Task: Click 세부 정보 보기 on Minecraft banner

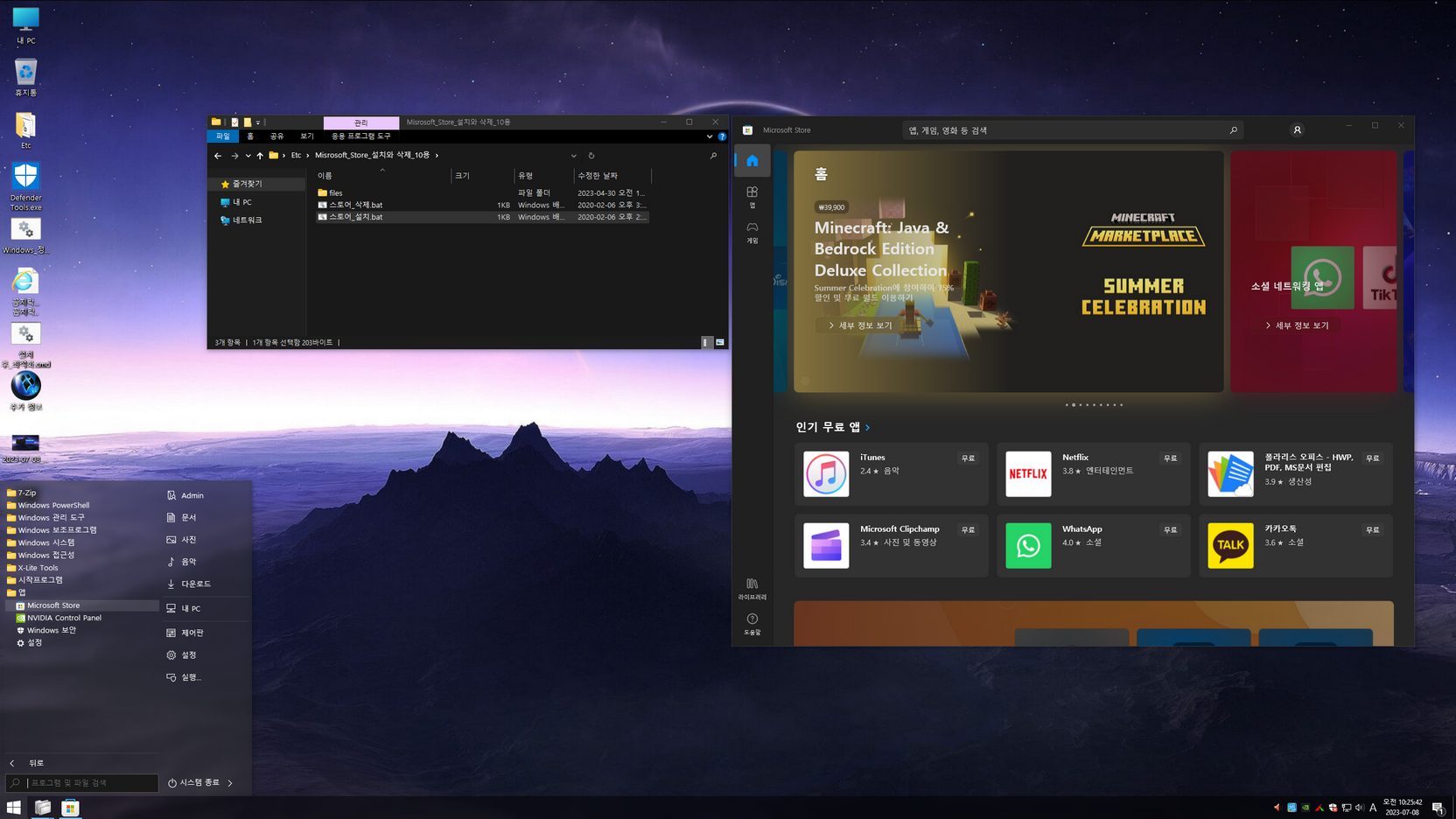Action: point(860,325)
